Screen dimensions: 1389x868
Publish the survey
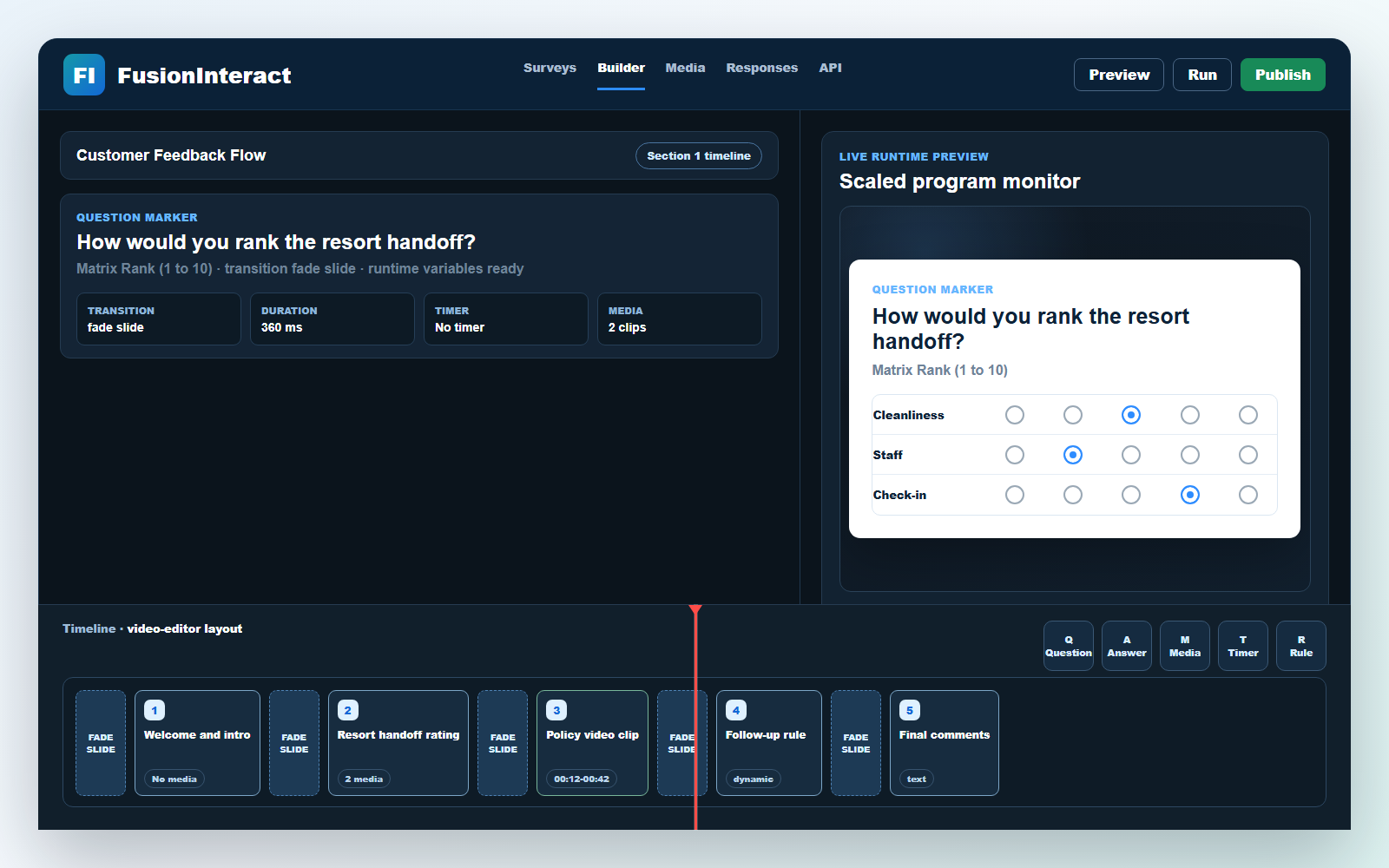(1283, 75)
